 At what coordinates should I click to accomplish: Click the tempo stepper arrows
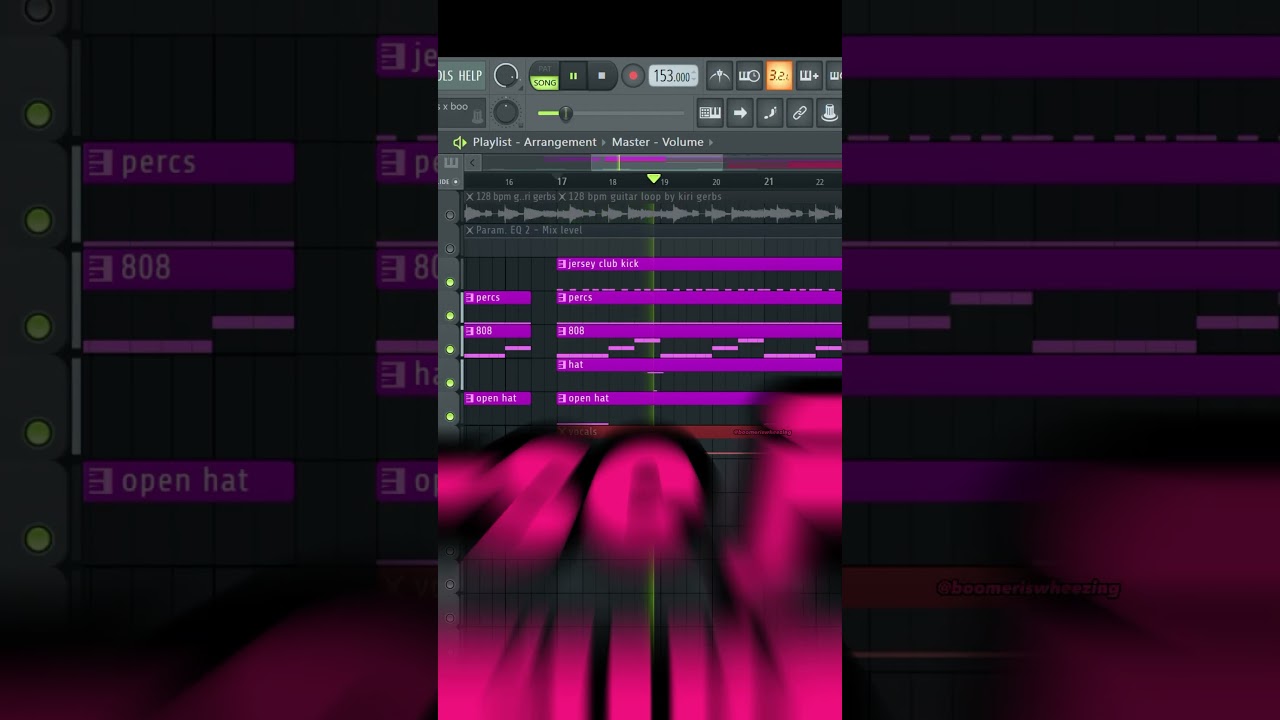[x=695, y=76]
